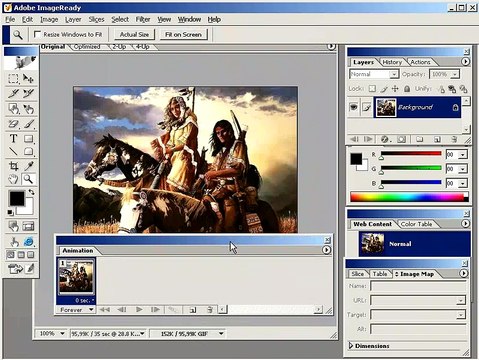The image size is (479, 360).
Task: Open Animation palette flyout menu arrow
Action: coord(326,250)
